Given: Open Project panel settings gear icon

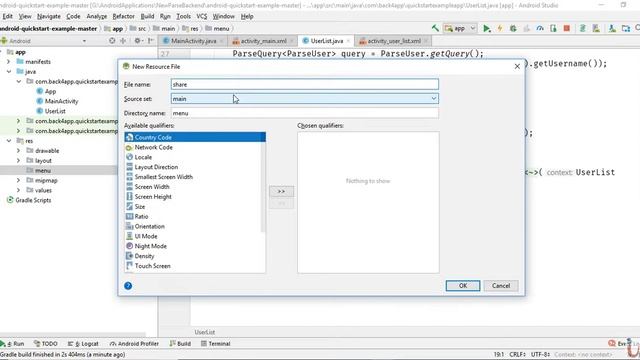Looking at the screenshot, I should tap(138, 41).
